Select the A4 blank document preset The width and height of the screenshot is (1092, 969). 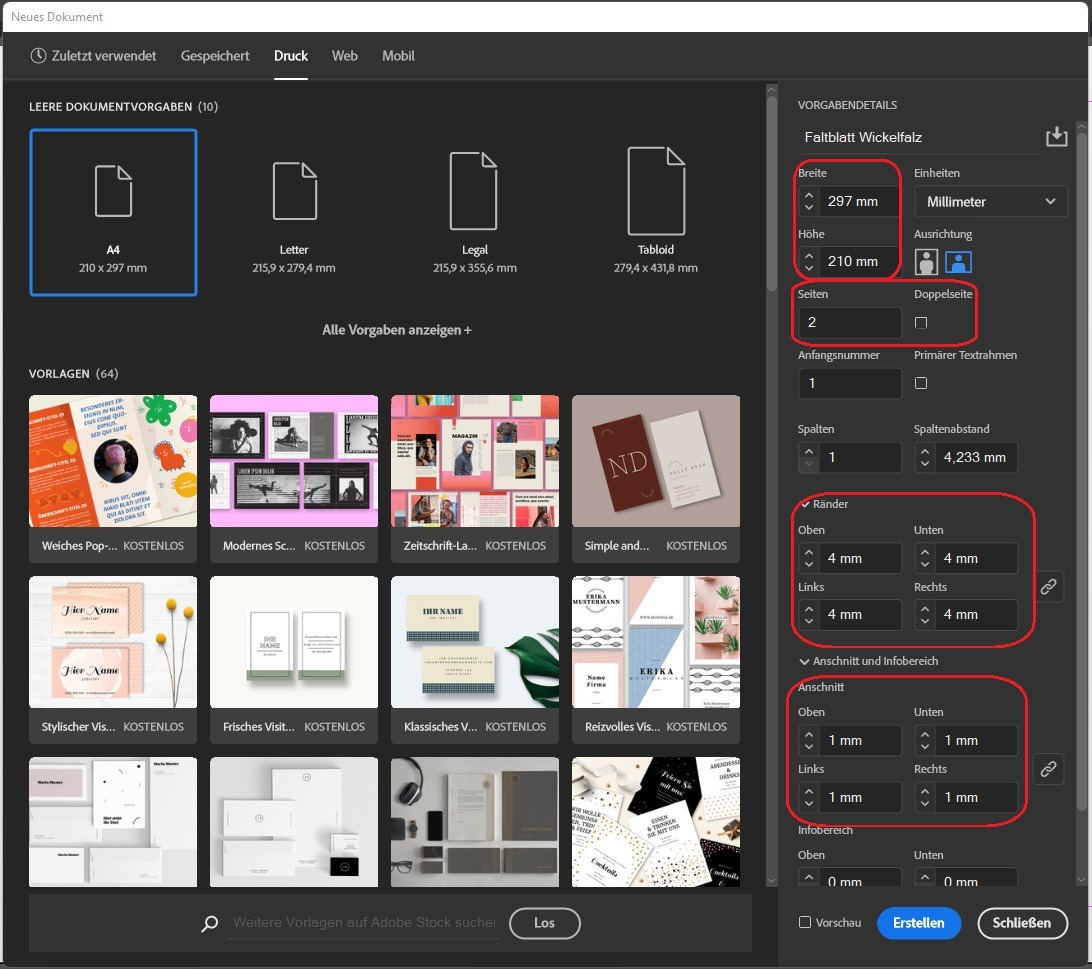[x=113, y=213]
